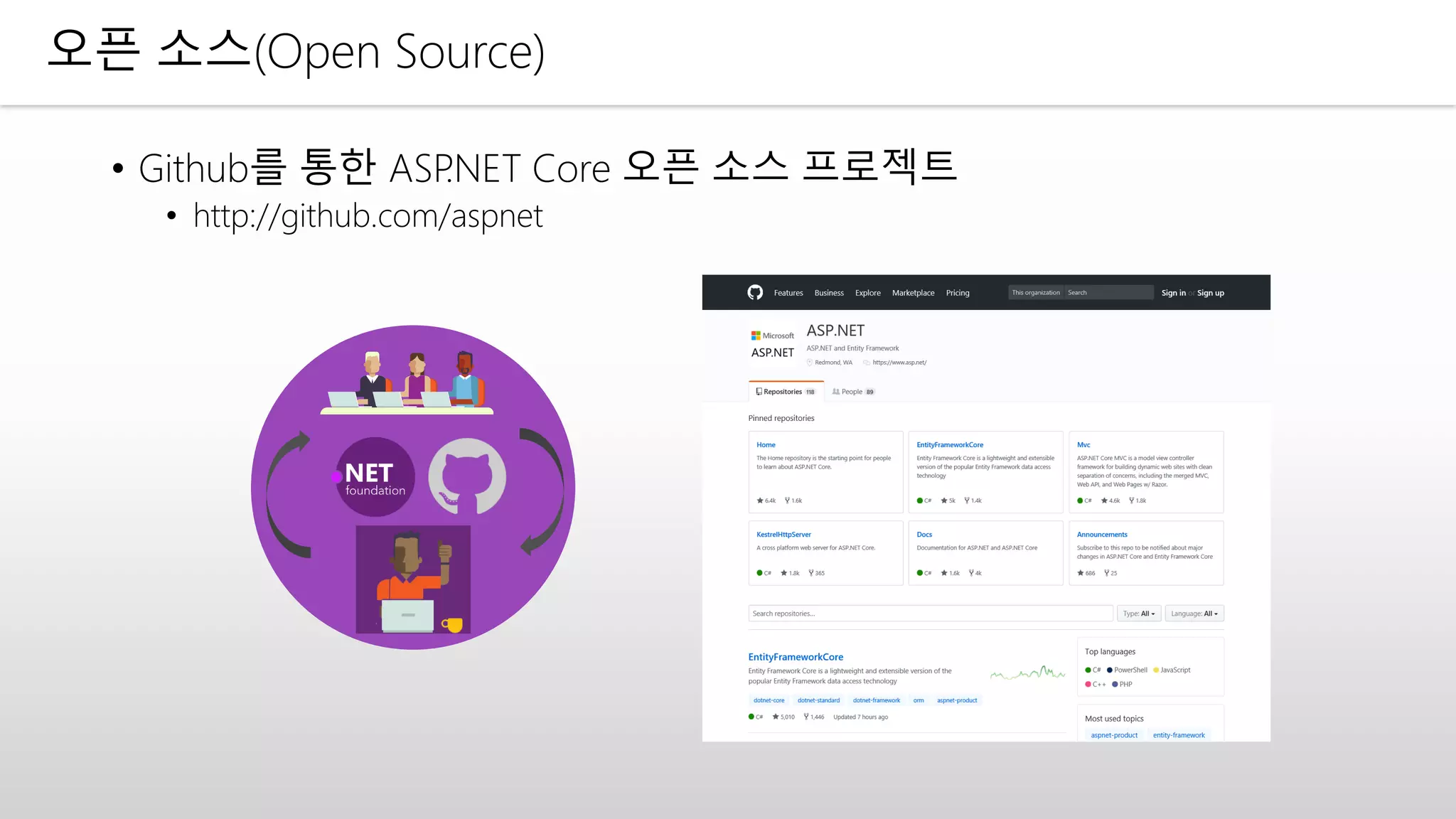Click the star icon on the KestrelHttpServer card
Image resolution: width=1456 pixels, height=819 pixels.
[783, 573]
